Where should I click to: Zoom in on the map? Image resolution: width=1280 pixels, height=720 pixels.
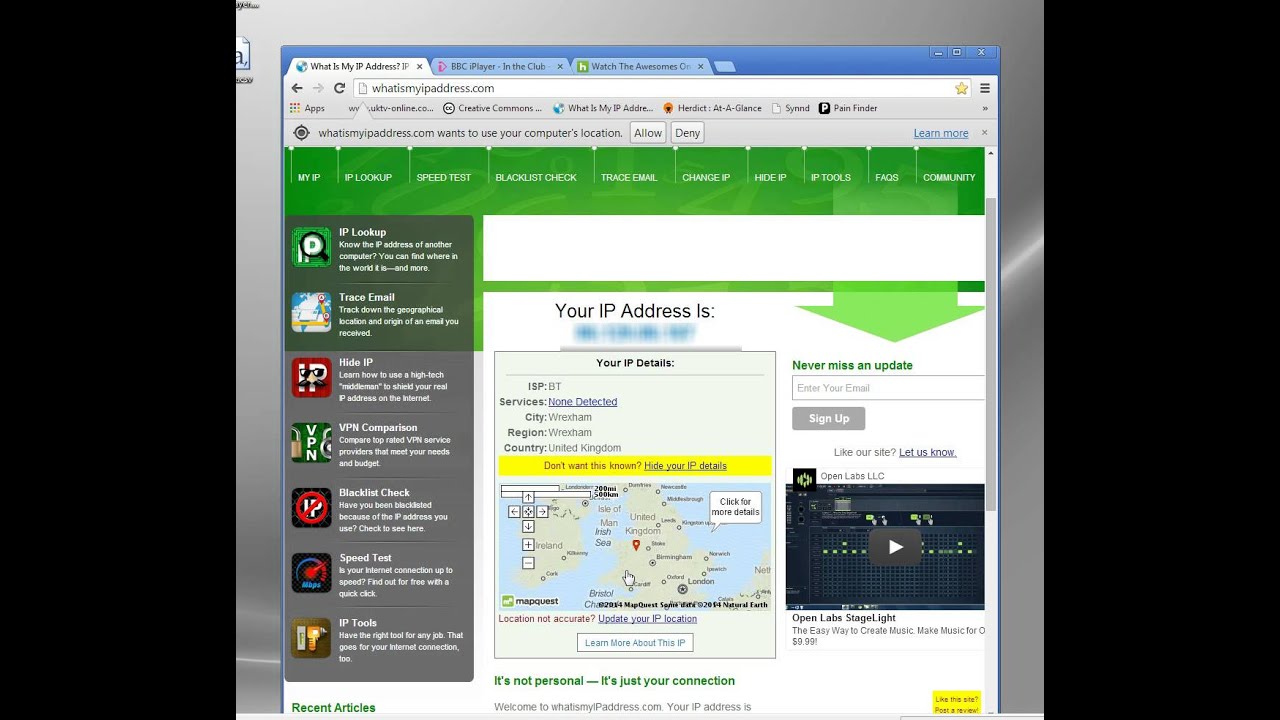(x=528, y=545)
